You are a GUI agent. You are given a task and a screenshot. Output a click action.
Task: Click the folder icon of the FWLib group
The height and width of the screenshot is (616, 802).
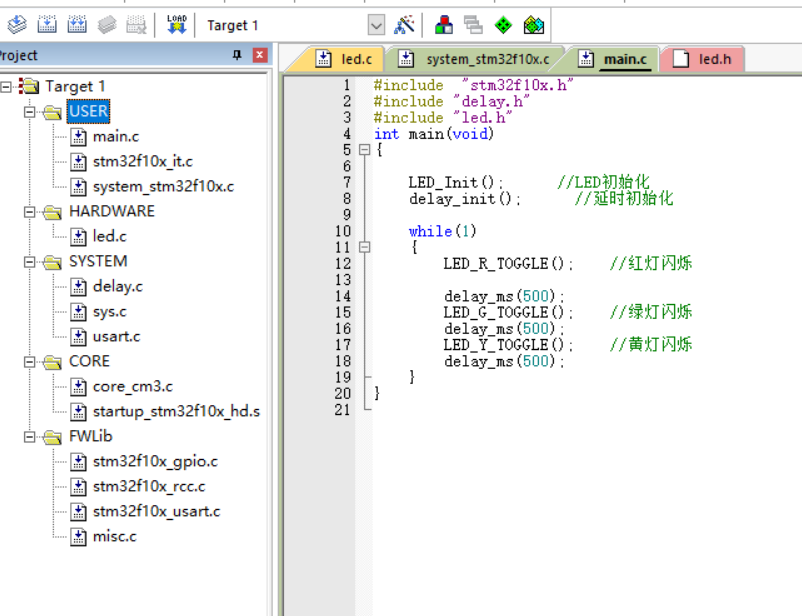pyautogui.click(x=52, y=437)
